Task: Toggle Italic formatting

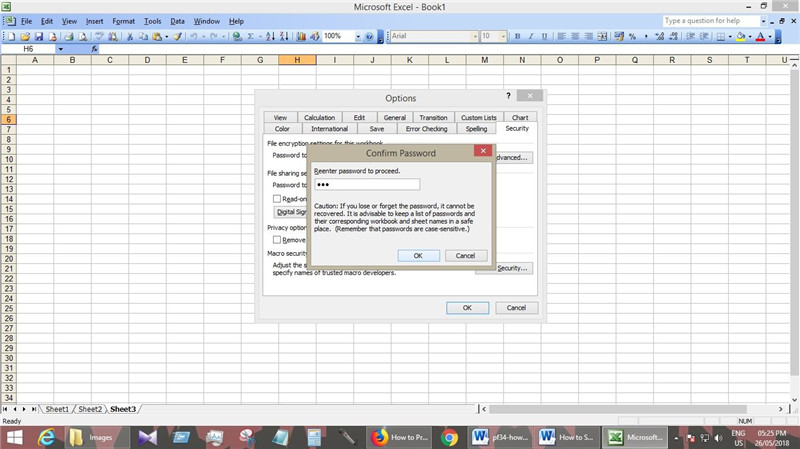Action: (531, 36)
